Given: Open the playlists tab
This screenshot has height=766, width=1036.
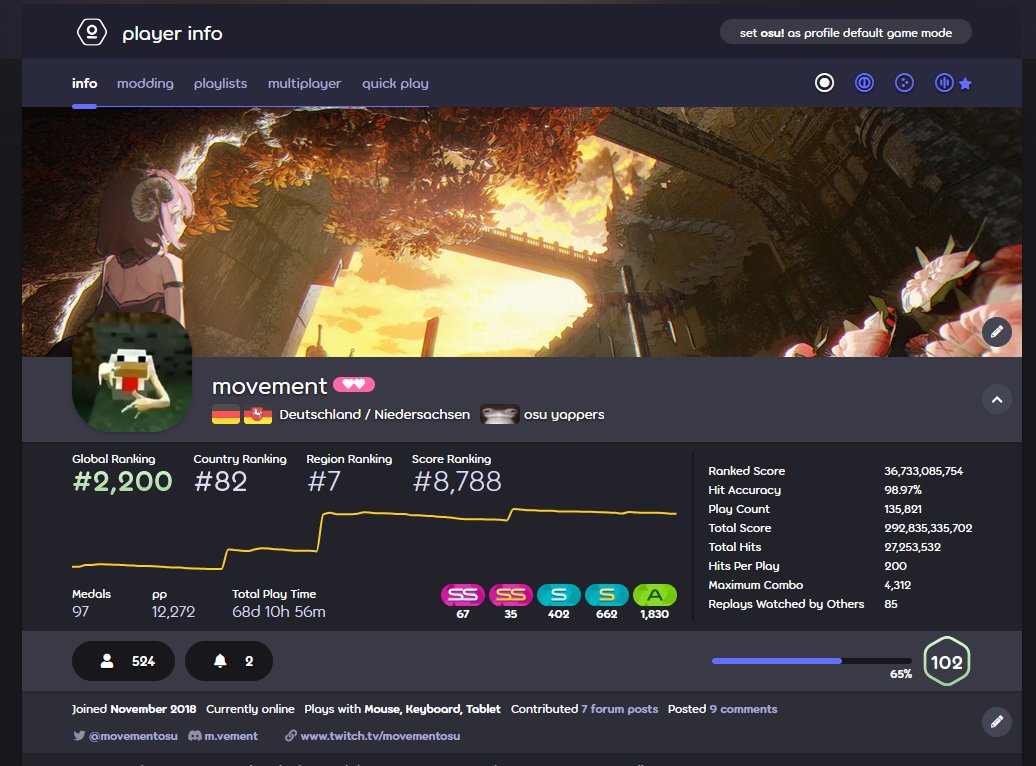Looking at the screenshot, I should (221, 83).
